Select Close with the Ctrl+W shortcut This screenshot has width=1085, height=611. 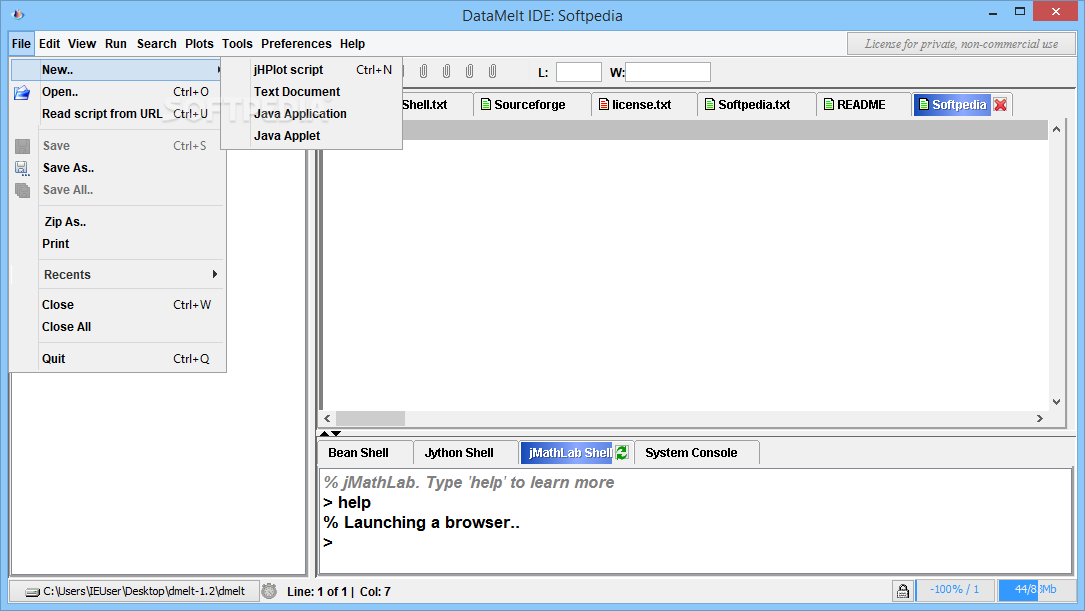pyautogui.click(x=118, y=305)
